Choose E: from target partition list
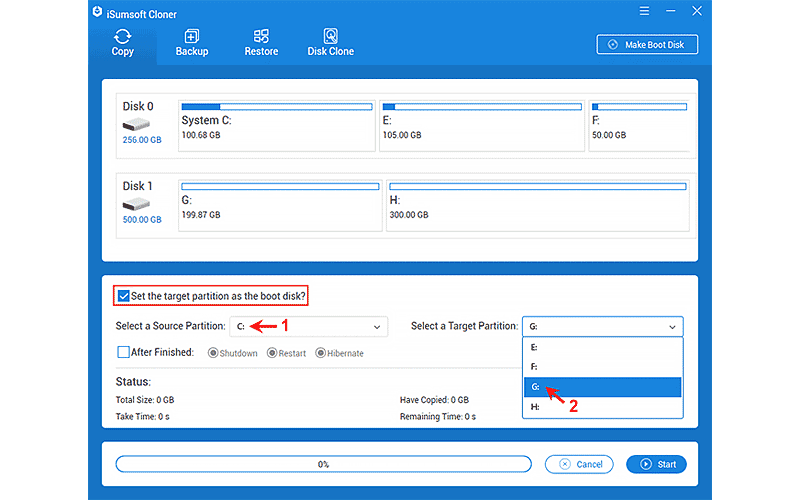 [x=603, y=347]
